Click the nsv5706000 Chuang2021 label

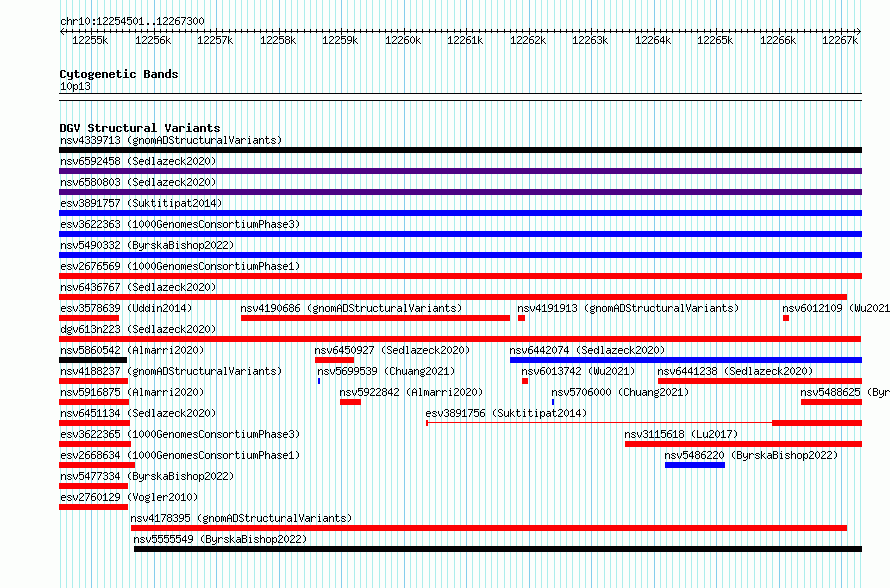pyautogui.click(x=620, y=392)
